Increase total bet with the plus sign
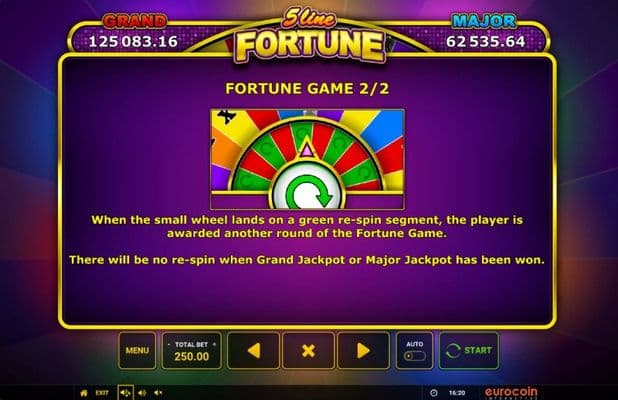Screen dimensions: 618x400 [x=214, y=344]
